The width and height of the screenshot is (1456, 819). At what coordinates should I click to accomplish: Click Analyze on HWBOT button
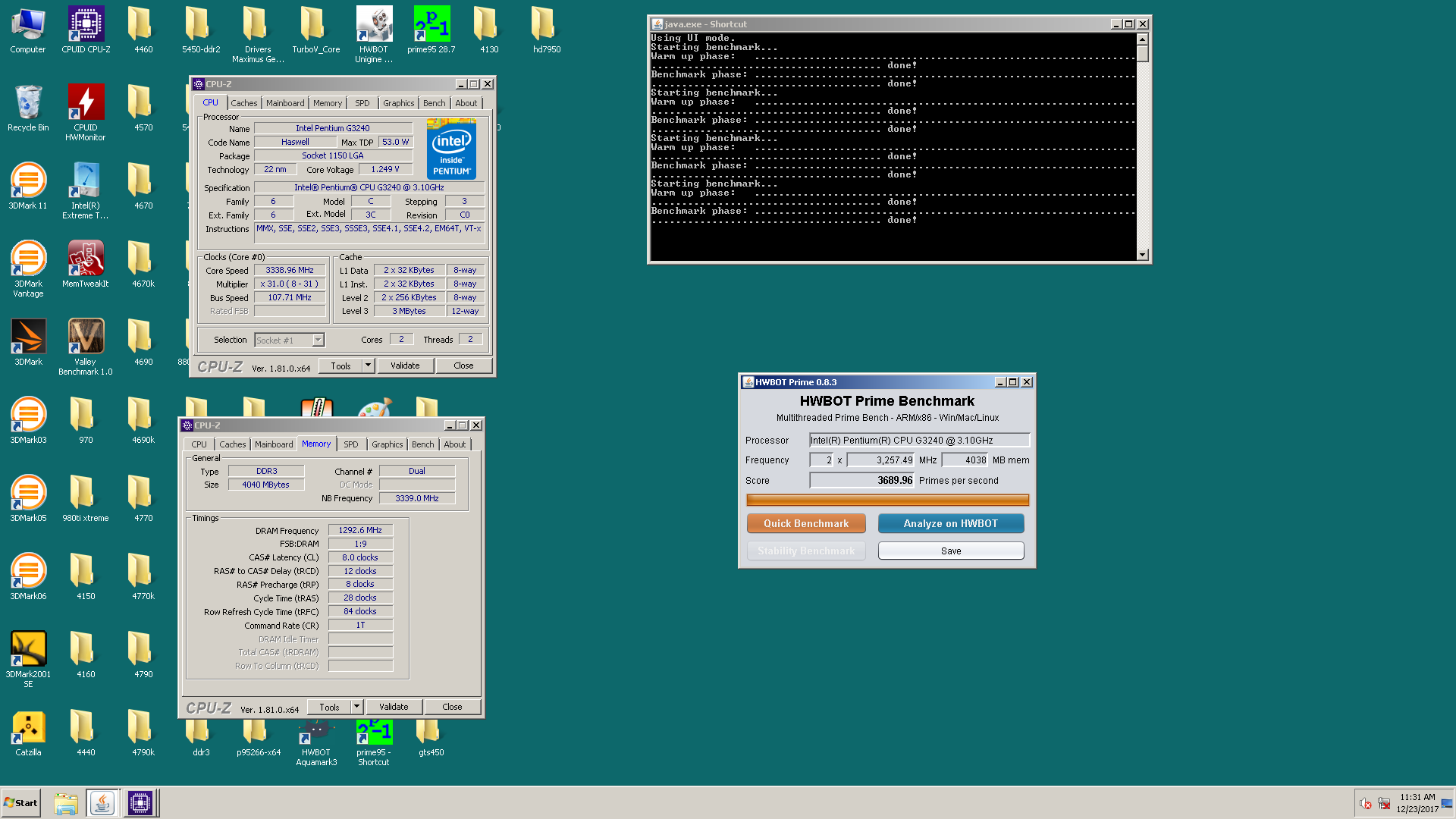[x=951, y=523]
